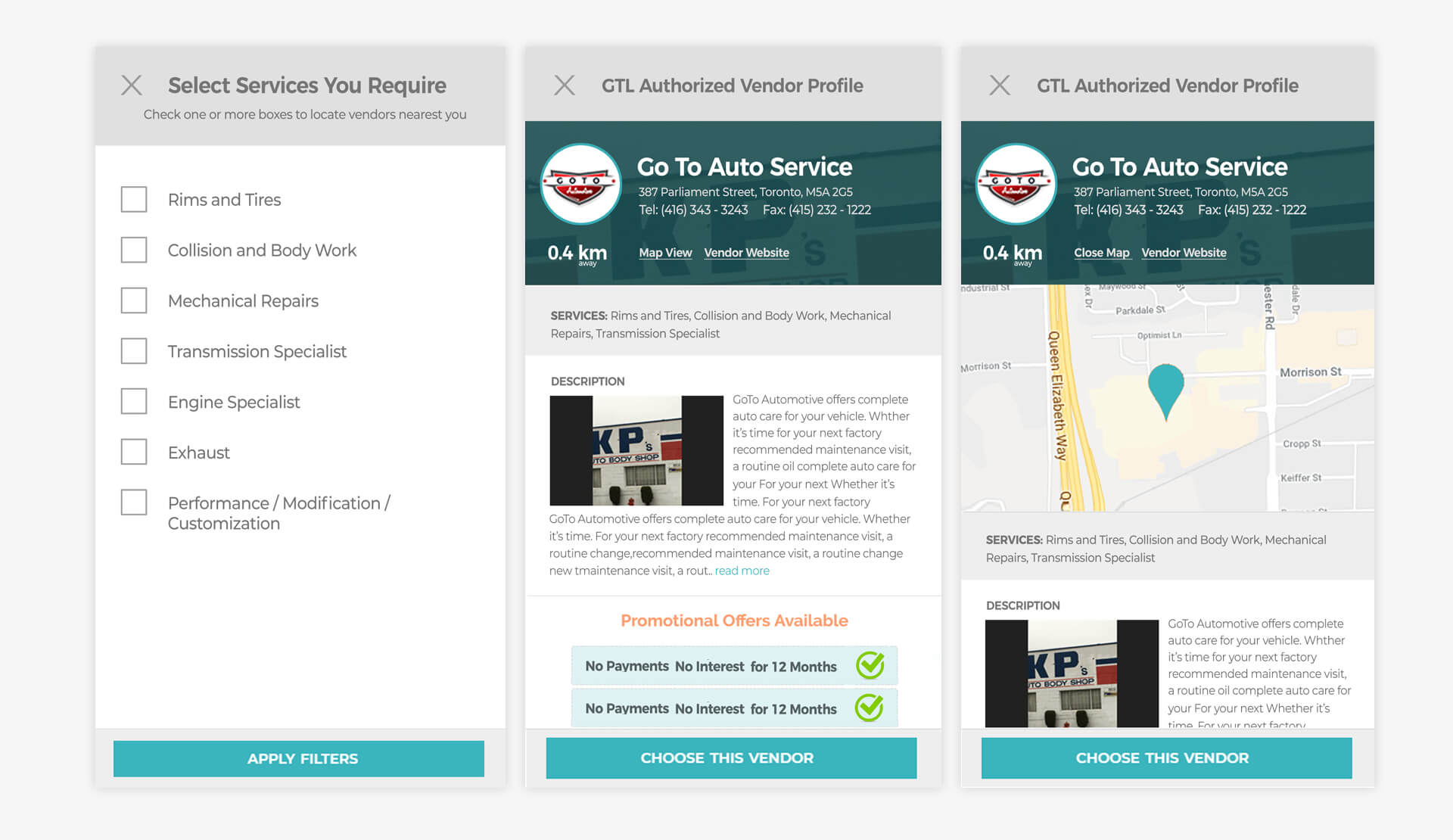Screen dimensions: 1453x840
Task: Click 0.4 km away in middle panel
Action: tap(577, 254)
